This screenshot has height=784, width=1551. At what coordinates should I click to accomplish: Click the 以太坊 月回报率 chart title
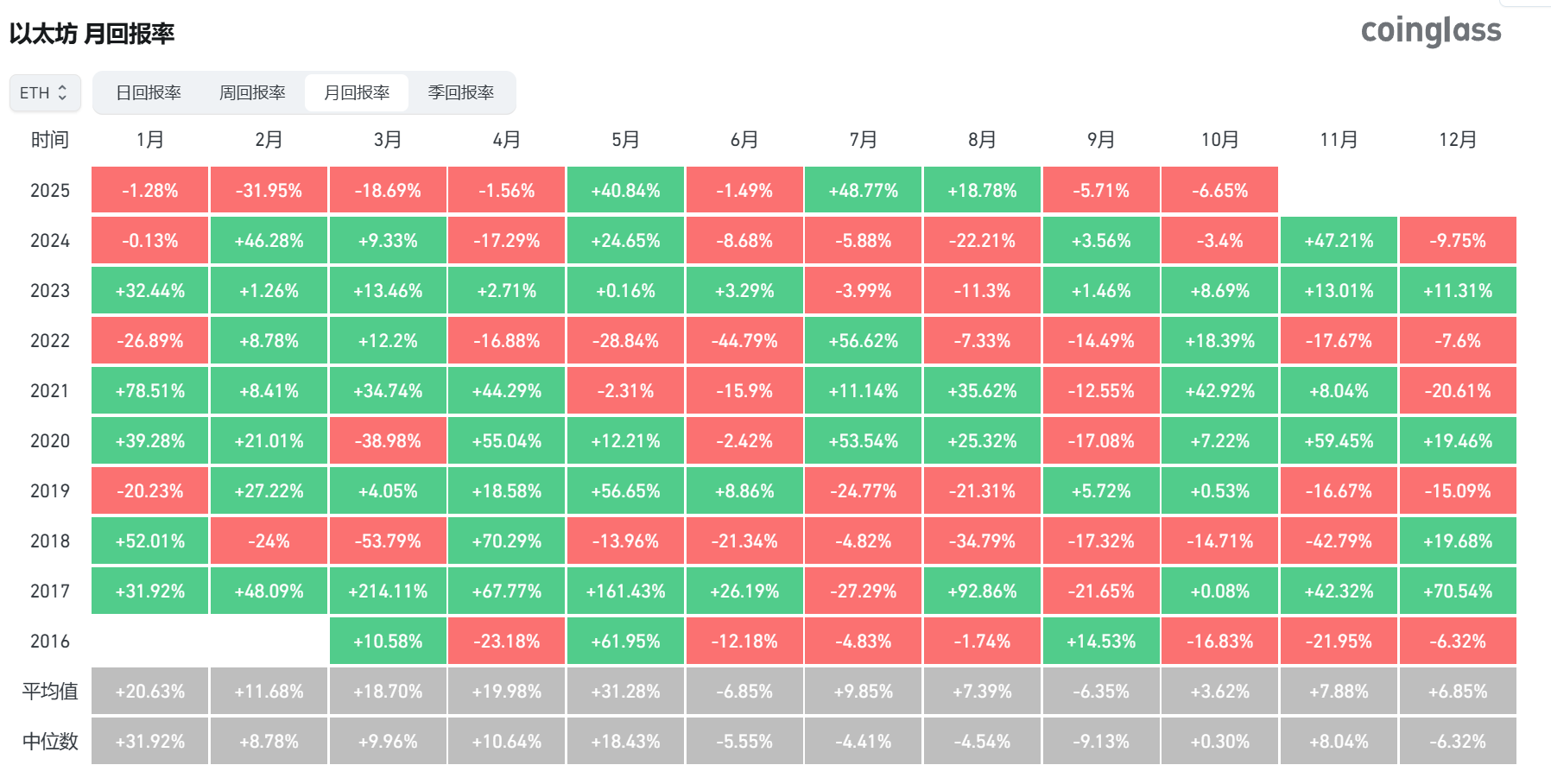click(92, 34)
